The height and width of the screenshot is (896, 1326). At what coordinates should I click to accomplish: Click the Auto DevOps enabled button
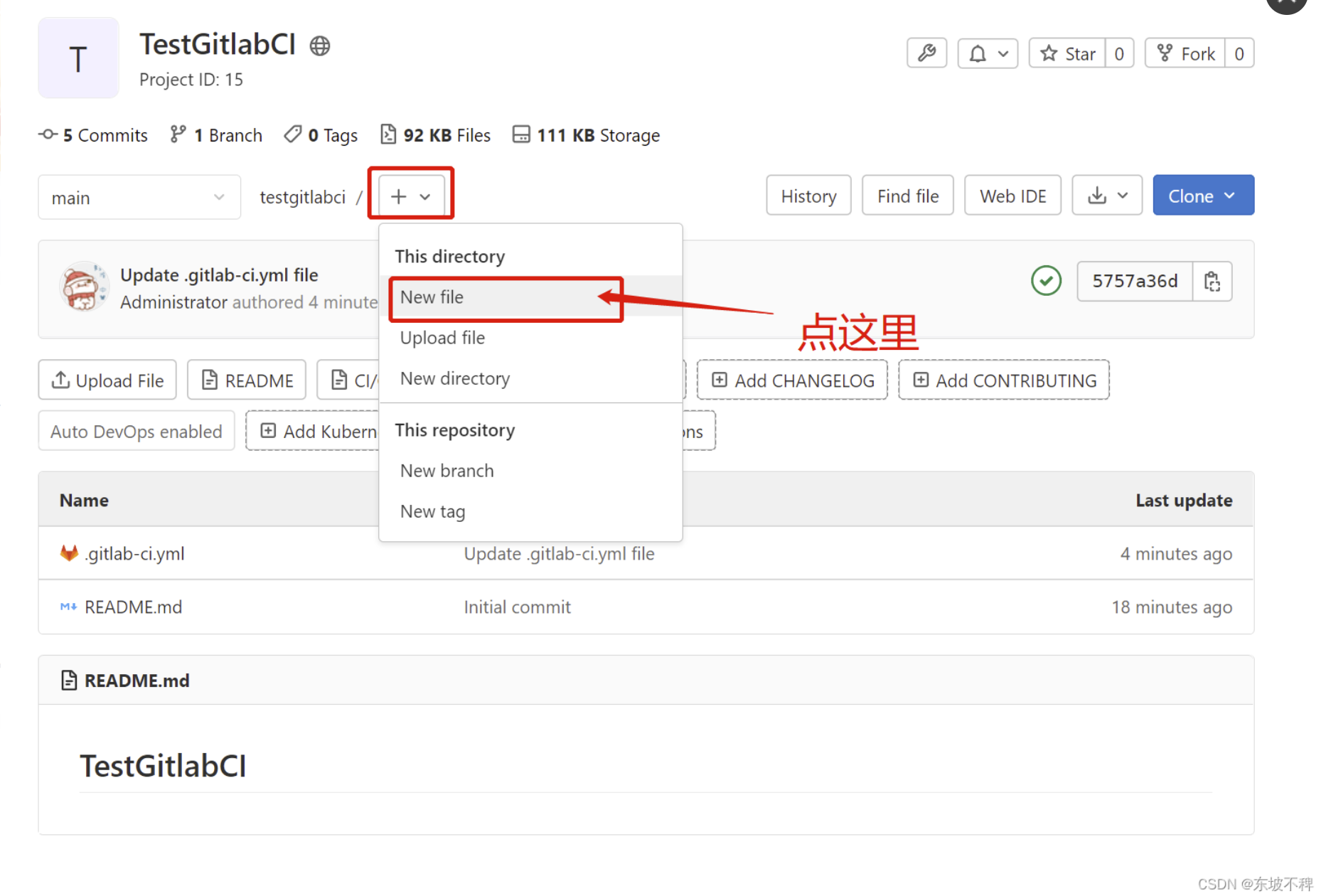point(137,431)
